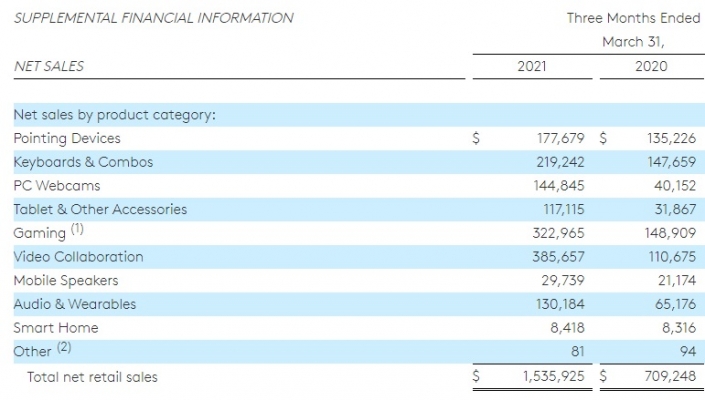Select the 'Keyboards & Combos' row label
The width and height of the screenshot is (705, 400).
pyautogui.click(x=83, y=162)
